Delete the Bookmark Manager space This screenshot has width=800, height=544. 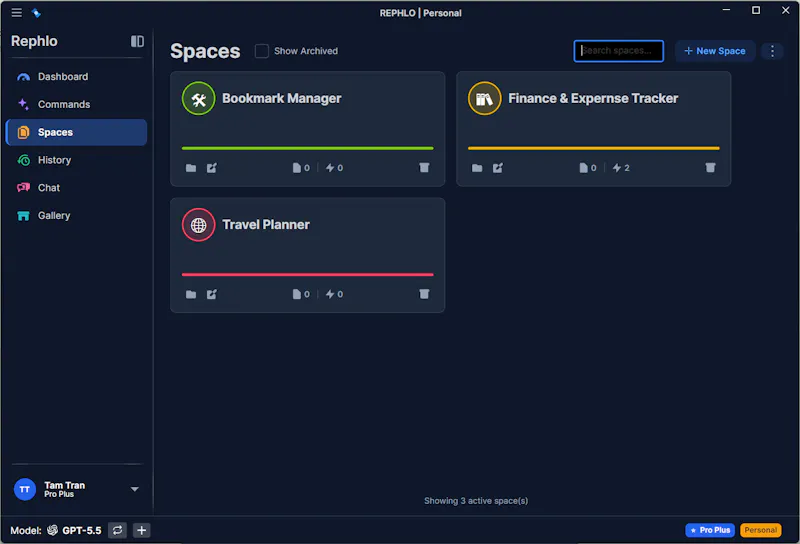[x=424, y=168]
